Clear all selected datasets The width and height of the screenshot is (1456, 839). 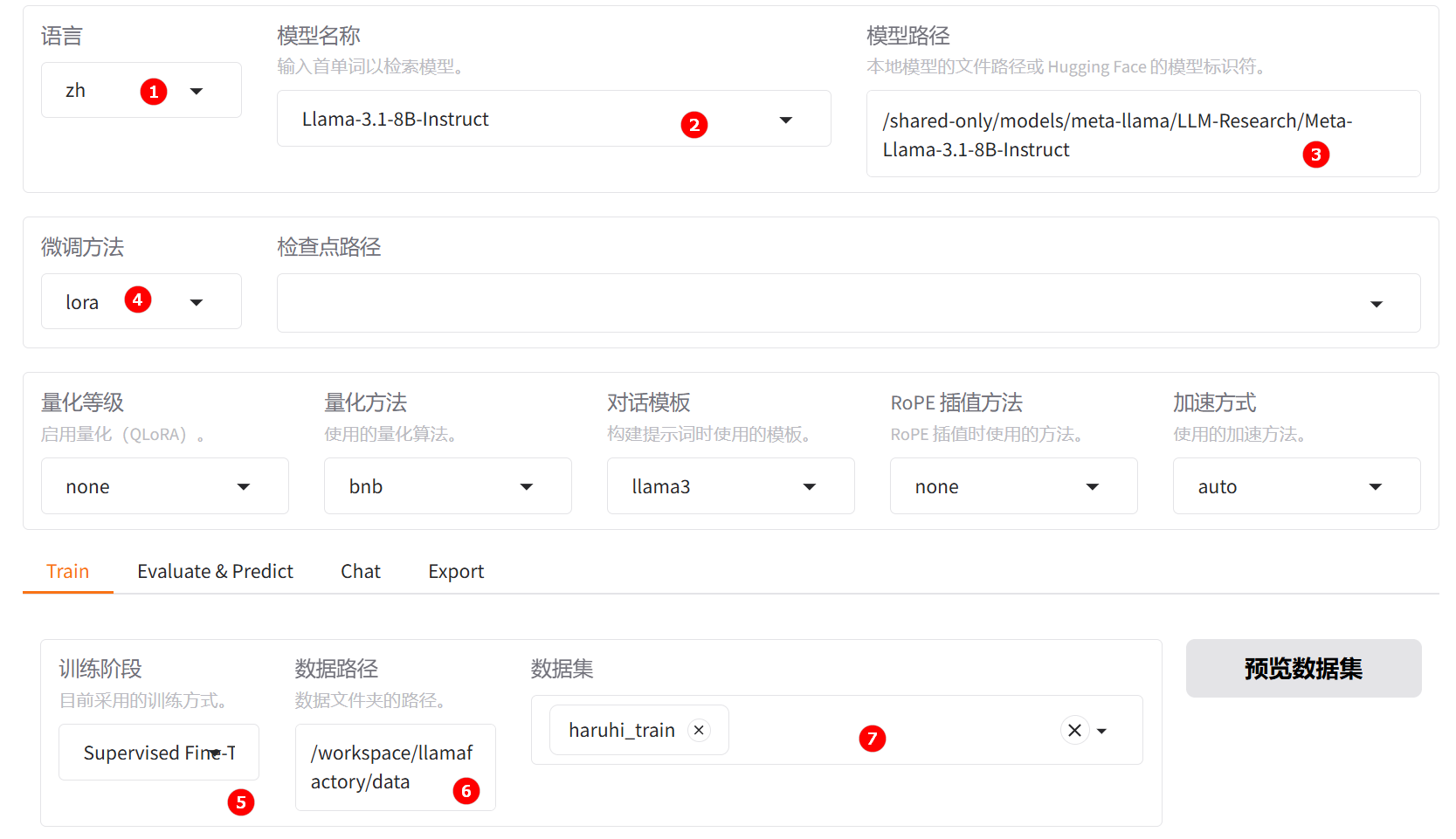(1074, 730)
